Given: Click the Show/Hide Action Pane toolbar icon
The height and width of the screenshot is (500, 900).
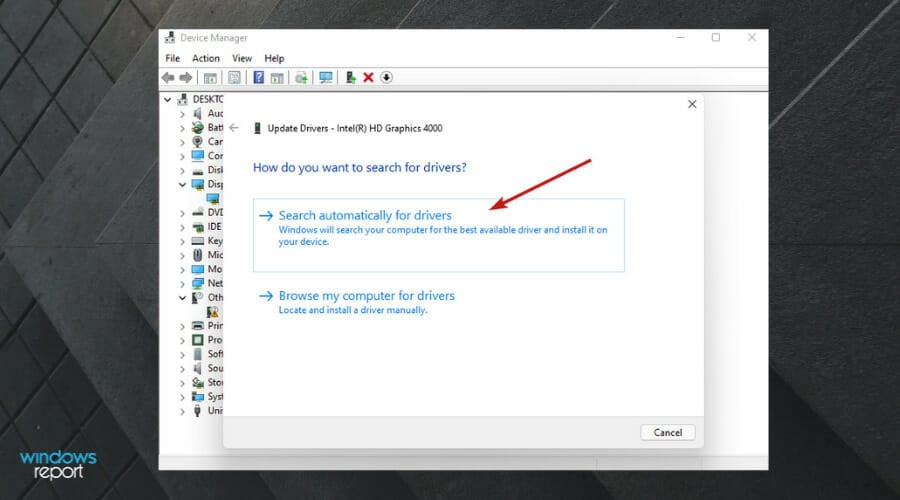Looking at the screenshot, I should coord(277,77).
